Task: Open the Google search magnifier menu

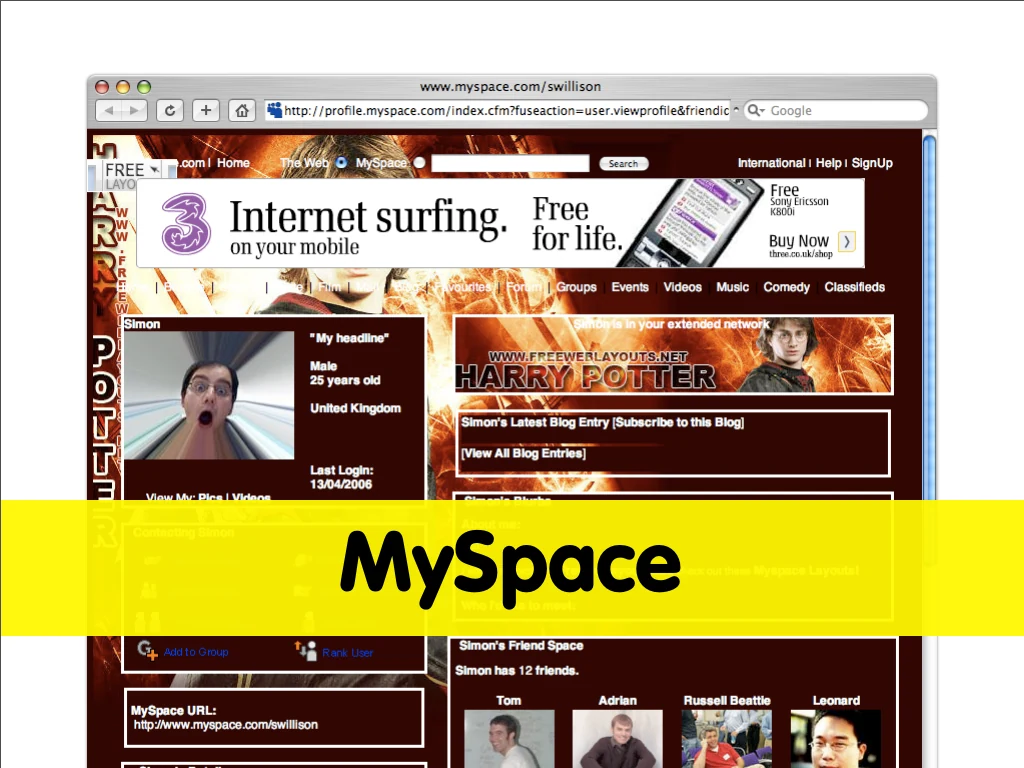Action: pos(756,110)
